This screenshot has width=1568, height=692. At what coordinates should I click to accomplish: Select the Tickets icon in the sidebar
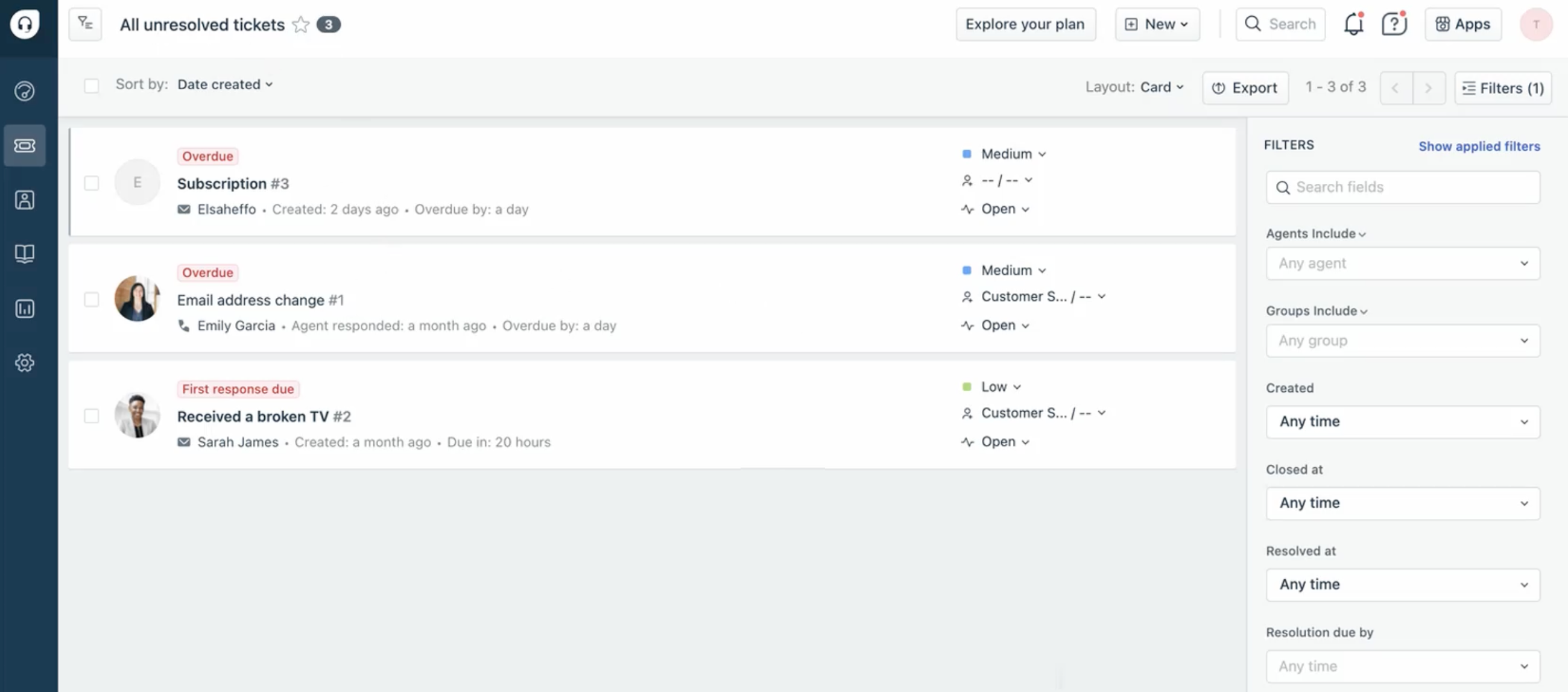[x=25, y=145]
